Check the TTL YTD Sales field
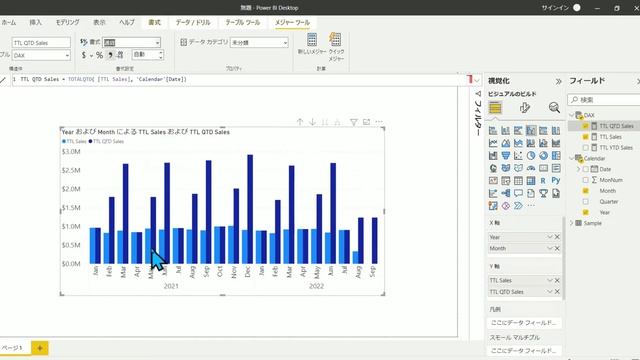Screen dimensions: 640x360 click(x=585, y=148)
